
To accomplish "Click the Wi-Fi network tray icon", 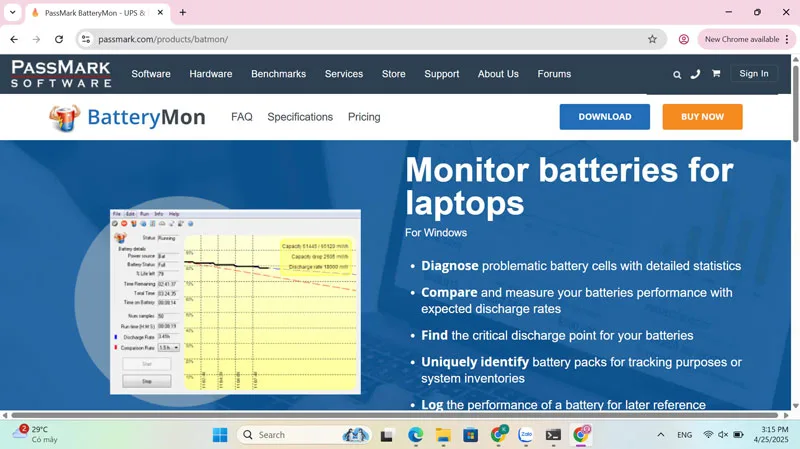I will pos(708,435).
